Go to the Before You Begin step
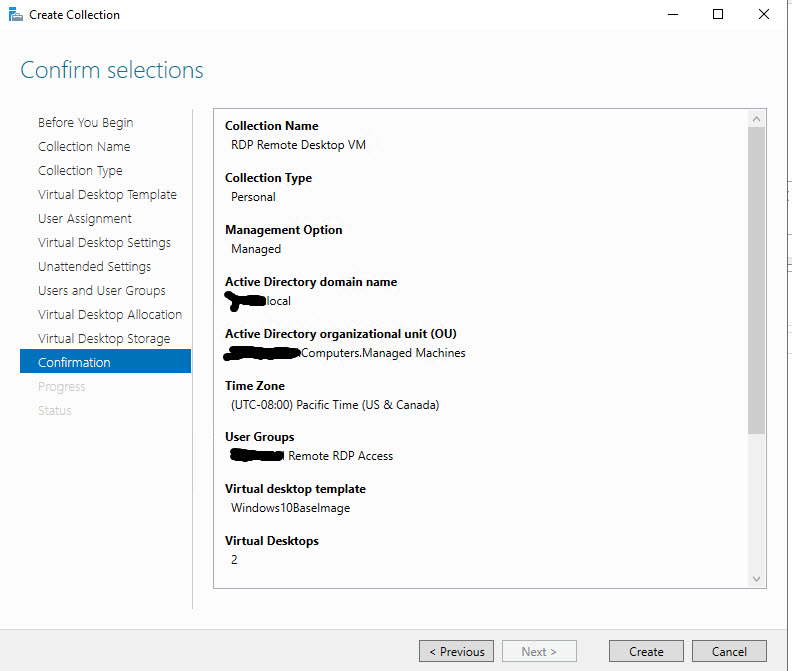Image resolution: width=792 pixels, height=671 pixels. coord(85,123)
